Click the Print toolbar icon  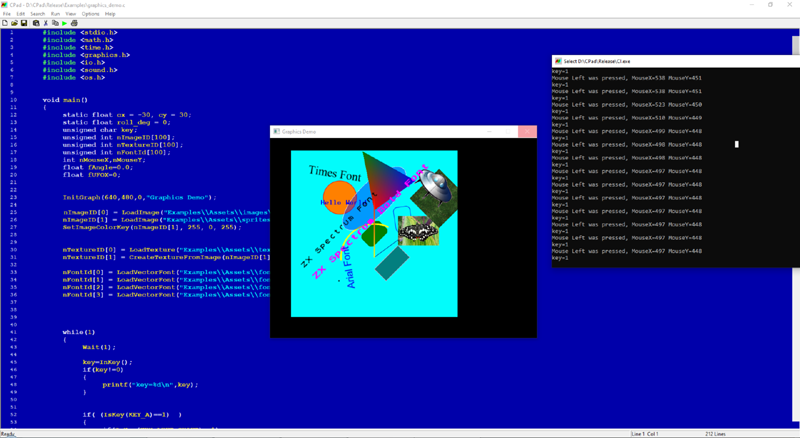coord(73,22)
